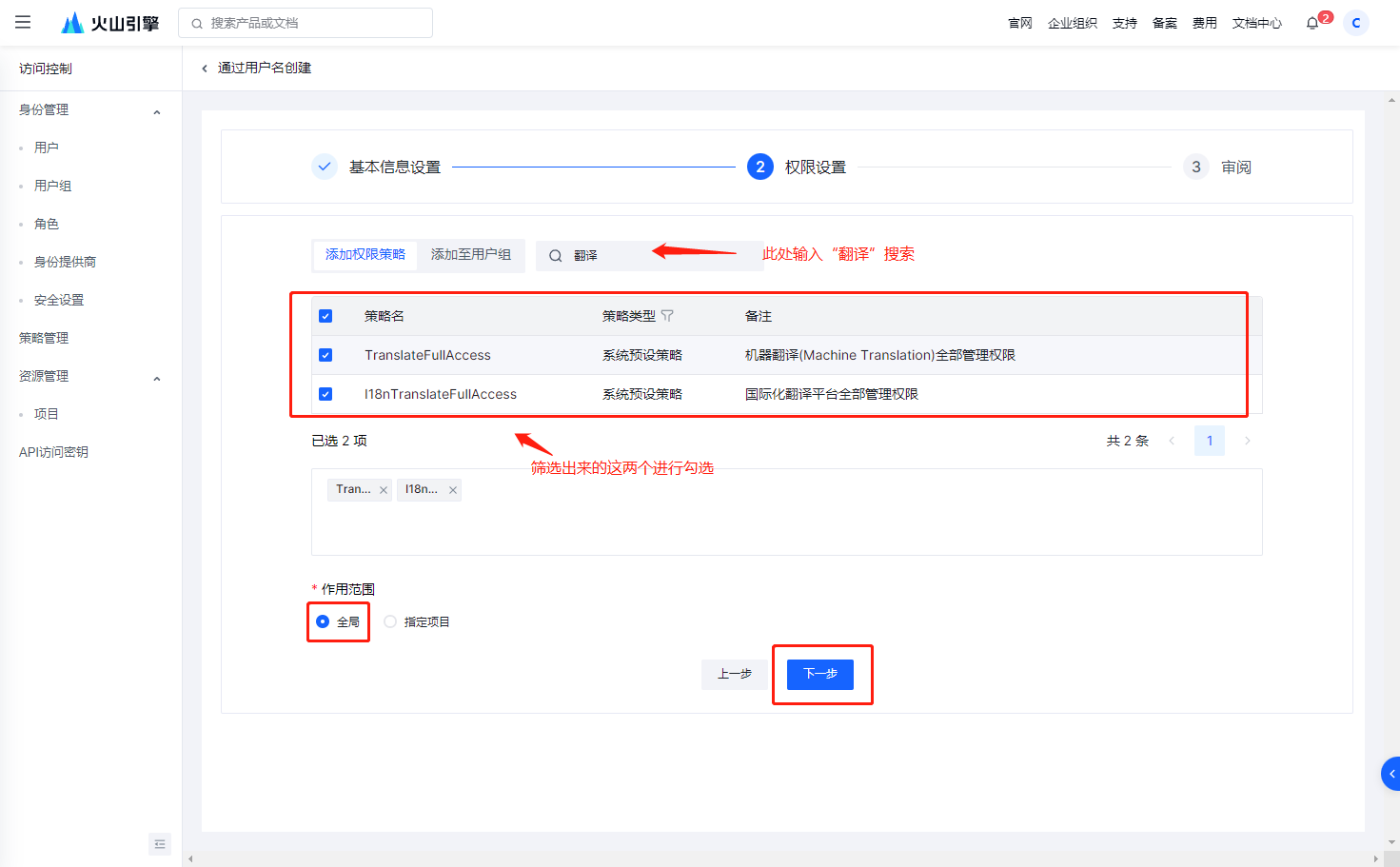Uncheck the TranslateFullAccess policy checkbox
The image size is (1400, 867).
325,355
